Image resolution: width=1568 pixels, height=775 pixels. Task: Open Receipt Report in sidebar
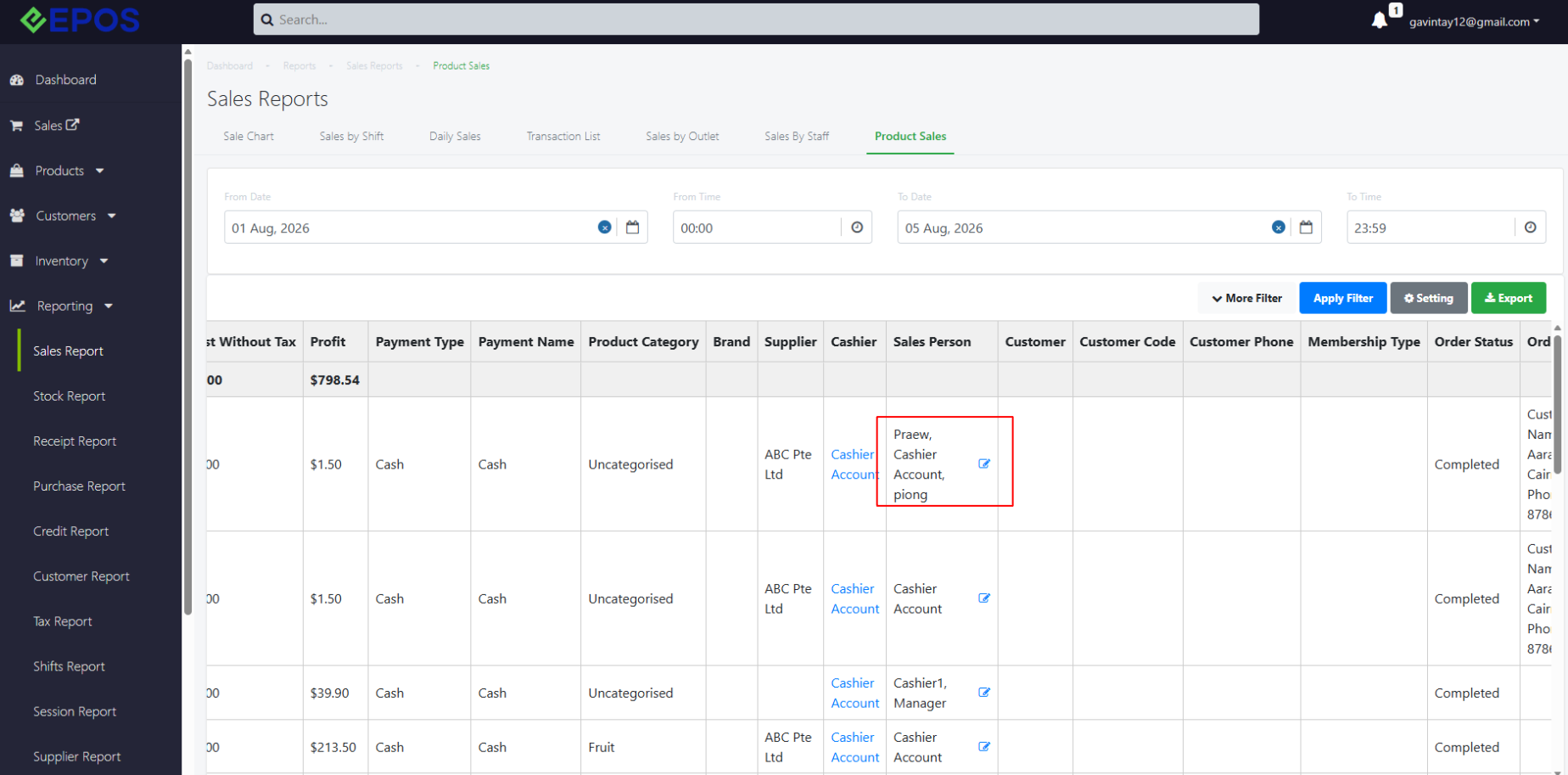tap(75, 441)
